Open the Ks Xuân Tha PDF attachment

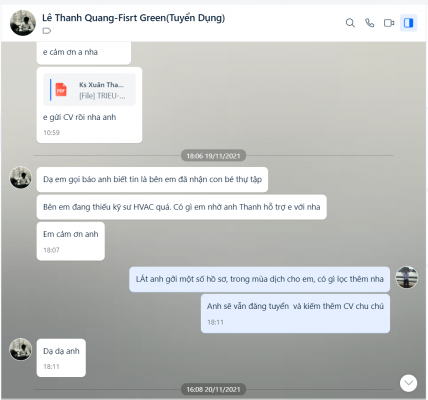pyautogui.click(x=89, y=90)
